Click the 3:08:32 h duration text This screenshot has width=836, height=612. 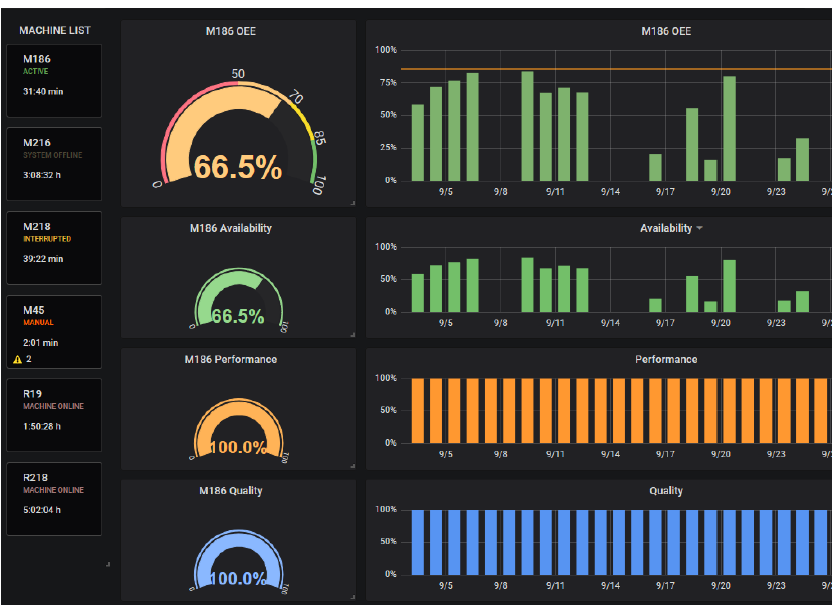coord(42,175)
